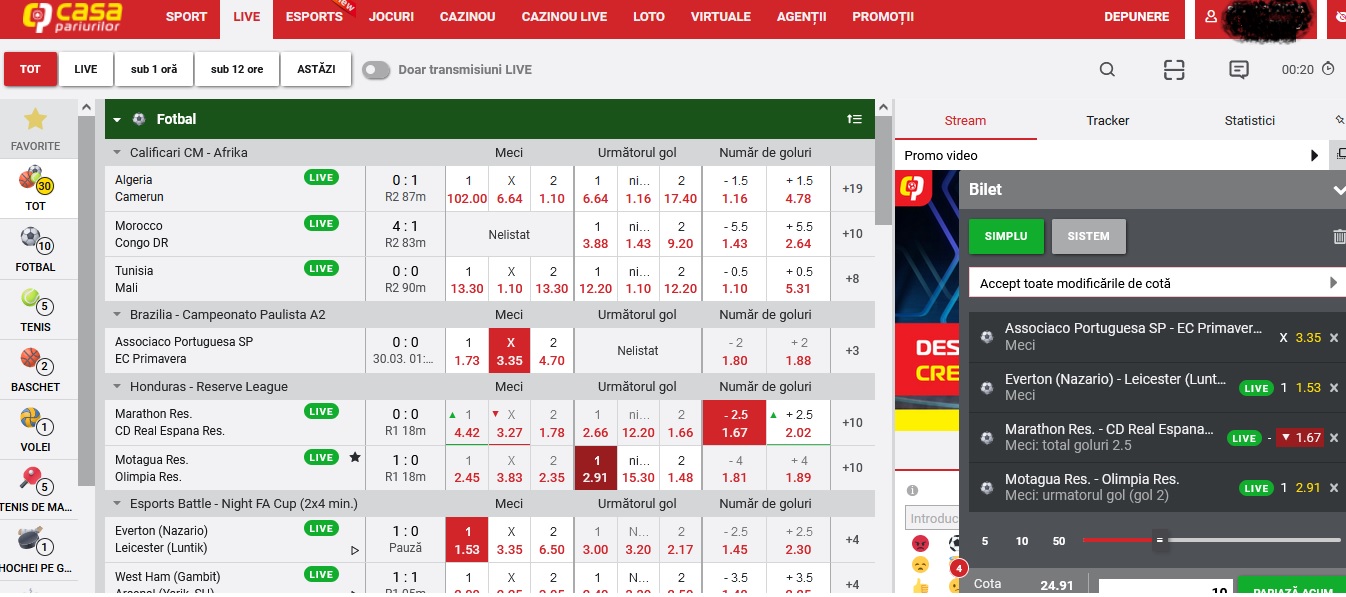This screenshot has width=1346, height=597.
Task: Expand +19 more markets for Algeria-Camerun
Action: tap(852, 189)
